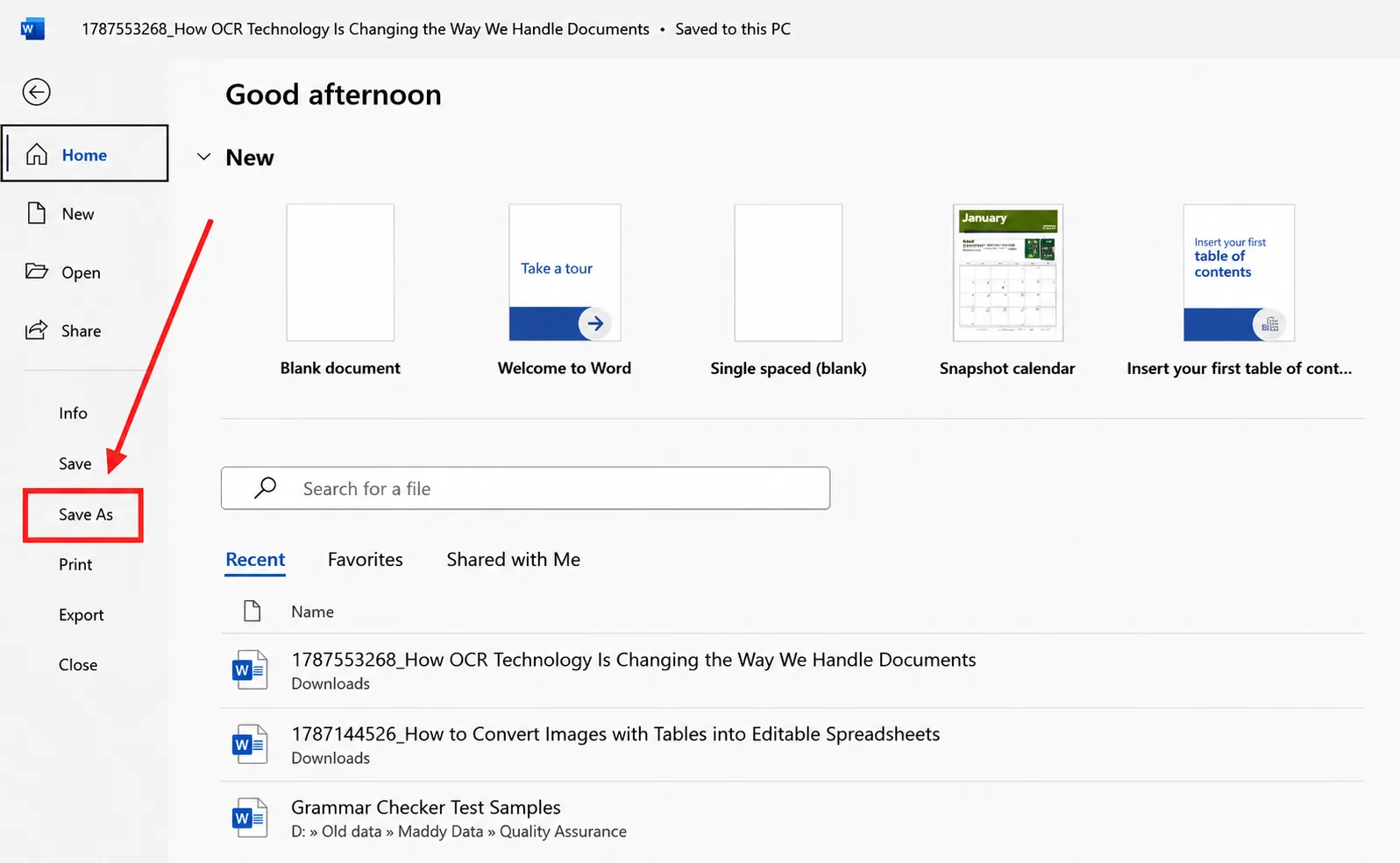
Task: Click the Downloads location under the Convert Images file
Action: (330, 758)
